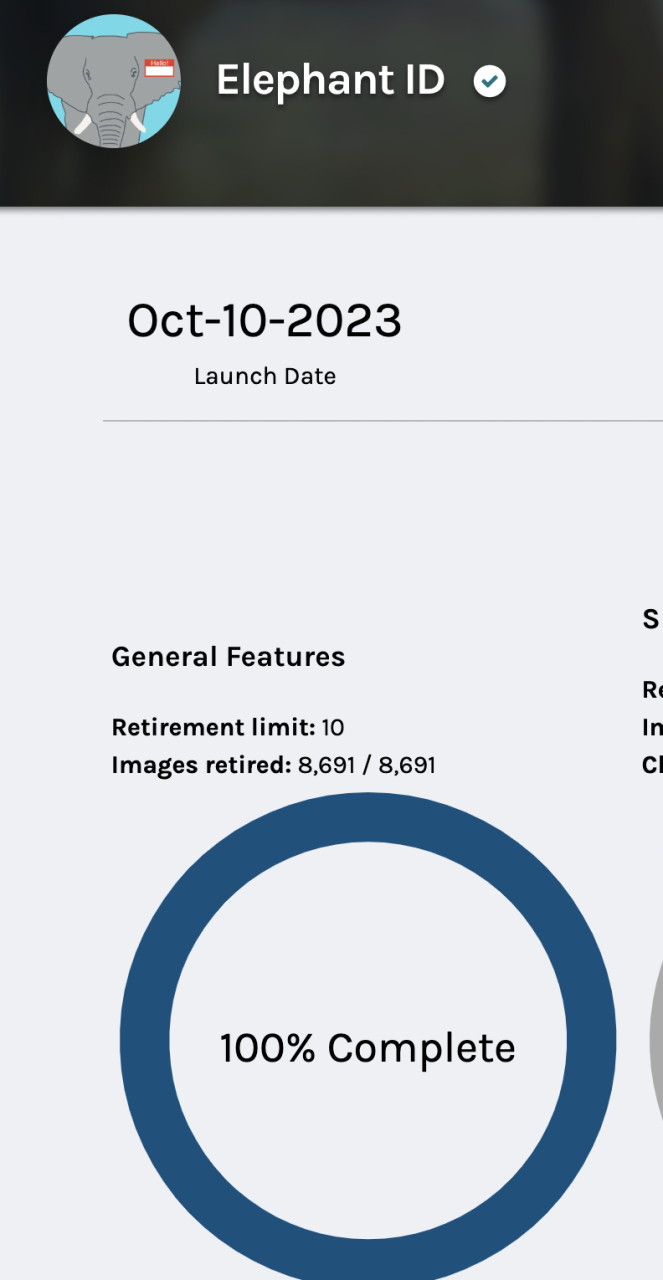This screenshot has width=663, height=1280.
Task: Click the 100% Complete text
Action: point(367,1048)
